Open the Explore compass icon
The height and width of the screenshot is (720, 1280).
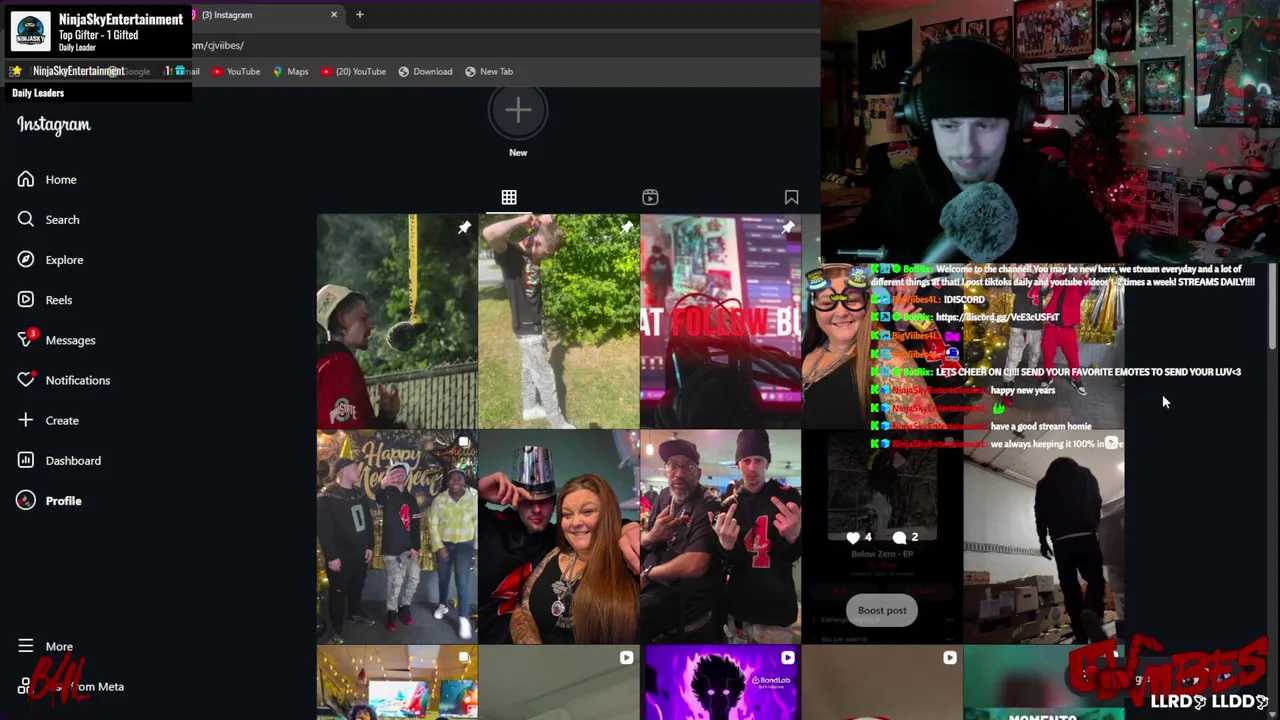tap(26, 259)
